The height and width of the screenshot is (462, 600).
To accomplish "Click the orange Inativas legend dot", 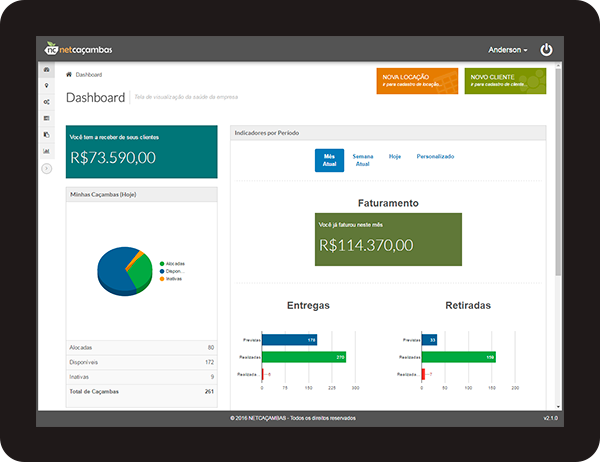I will pyautogui.click(x=162, y=279).
